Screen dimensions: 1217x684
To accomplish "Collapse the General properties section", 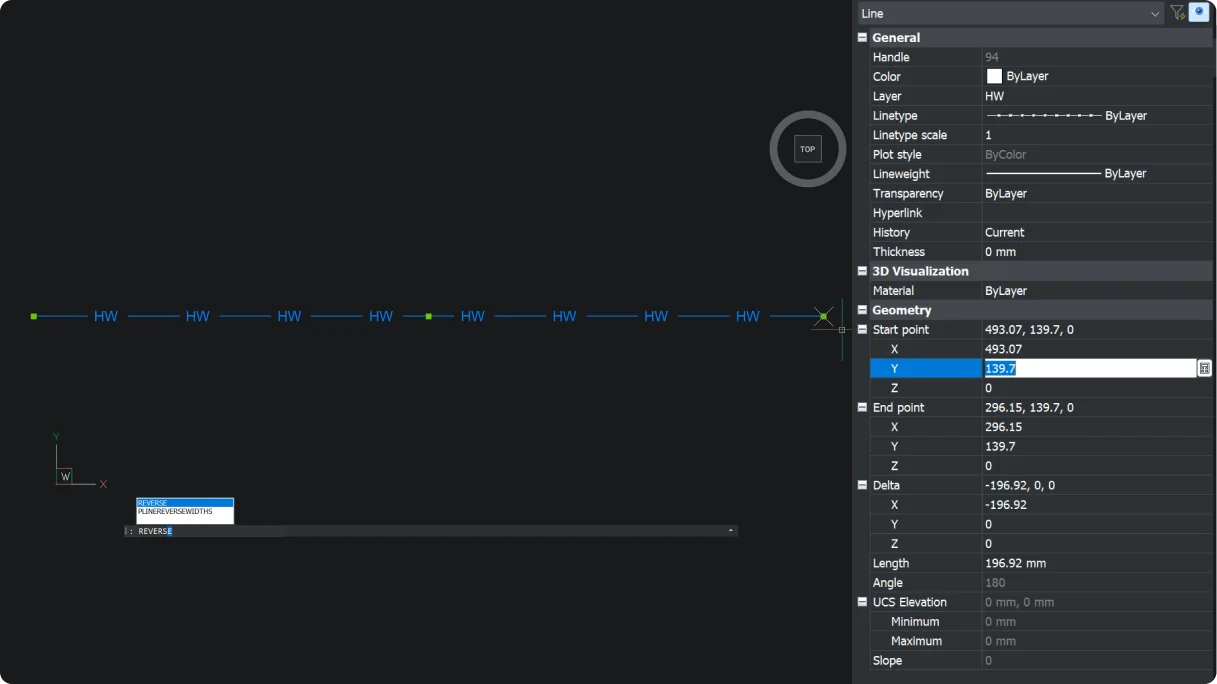I will pos(862,38).
